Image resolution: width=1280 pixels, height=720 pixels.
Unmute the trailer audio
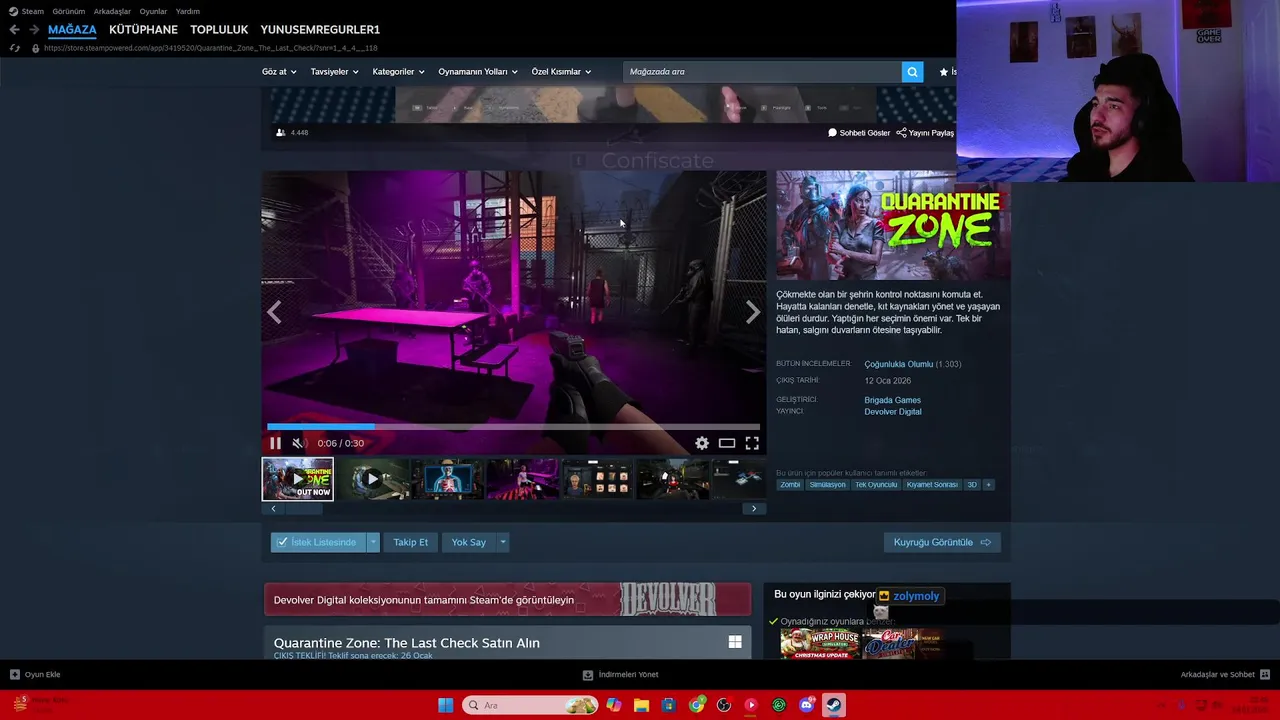[x=297, y=443]
